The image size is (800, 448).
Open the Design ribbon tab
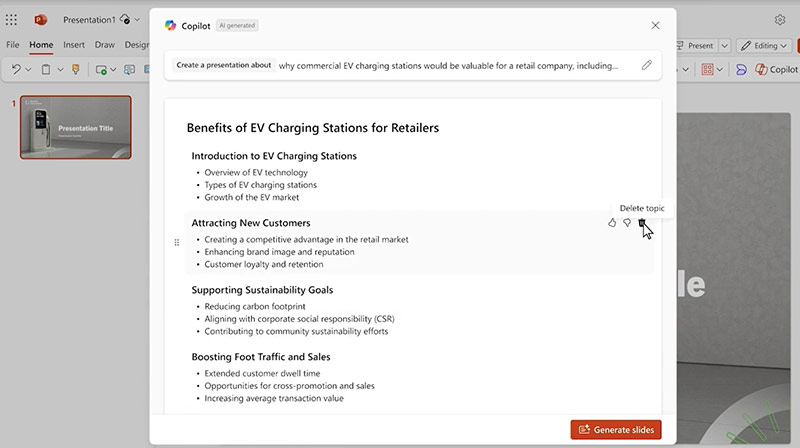(x=137, y=45)
